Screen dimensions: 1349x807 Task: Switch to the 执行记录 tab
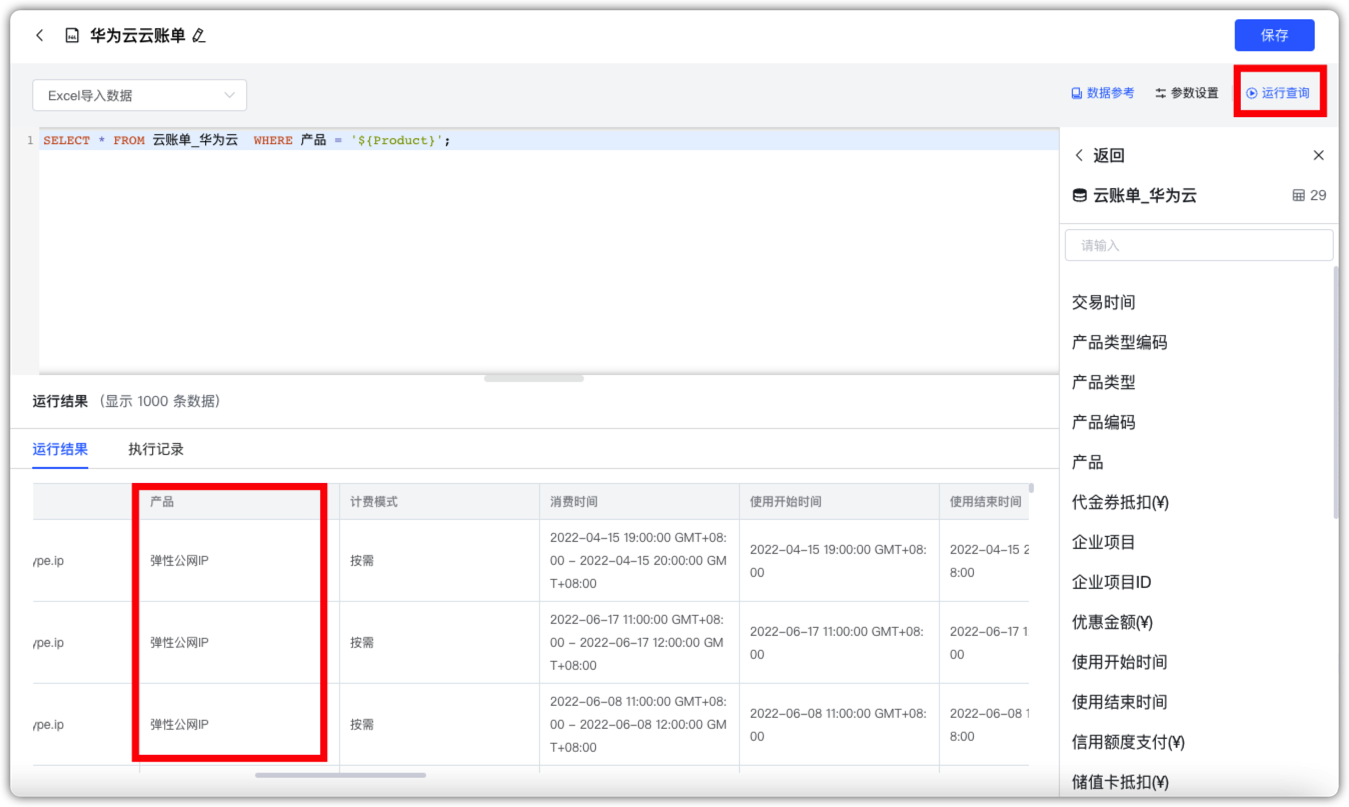click(156, 449)
